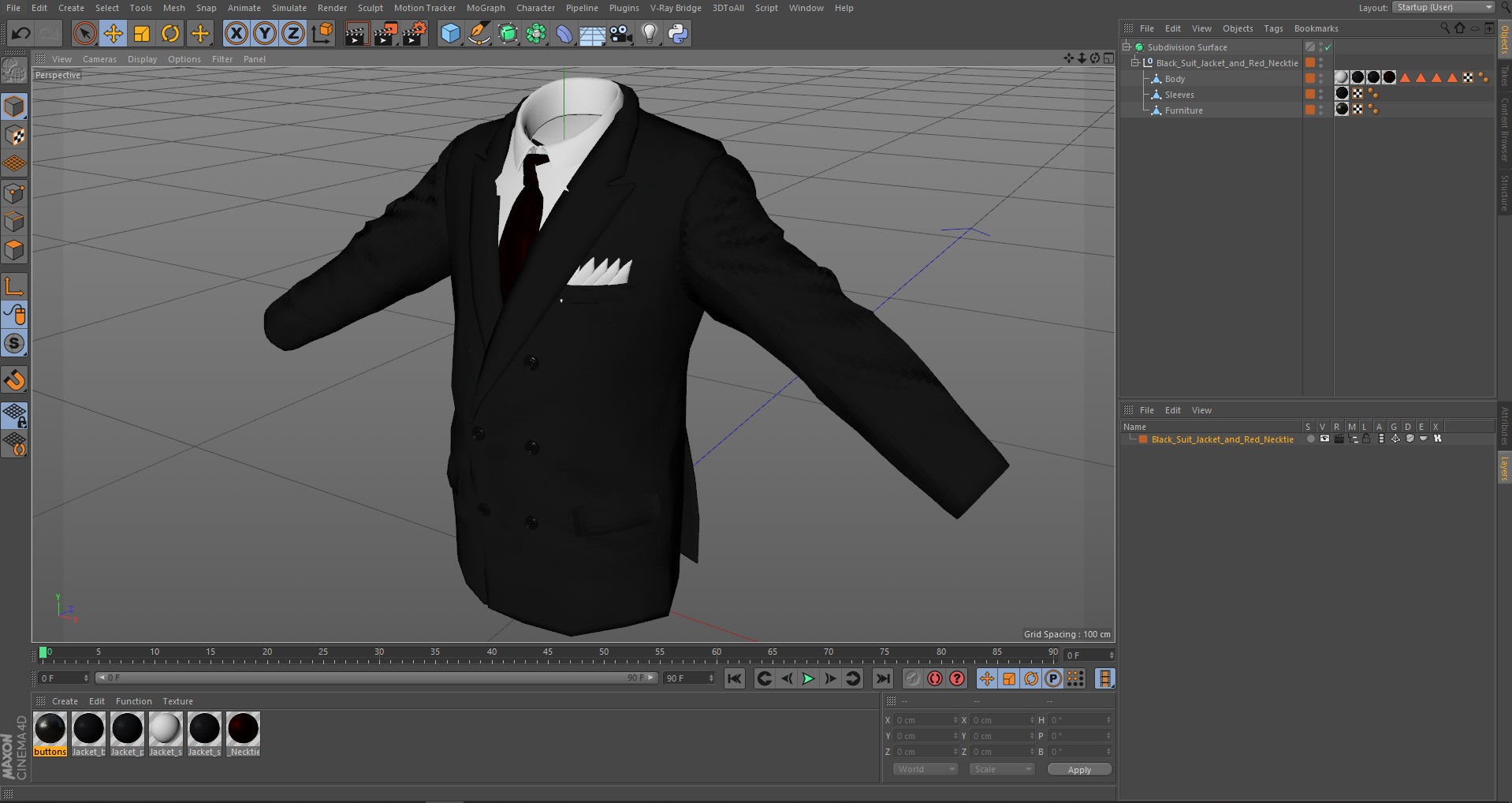Viewport: 1512px width, 803px height.
Task: Open the World coordinate dropdown
Action: point(925,769)
